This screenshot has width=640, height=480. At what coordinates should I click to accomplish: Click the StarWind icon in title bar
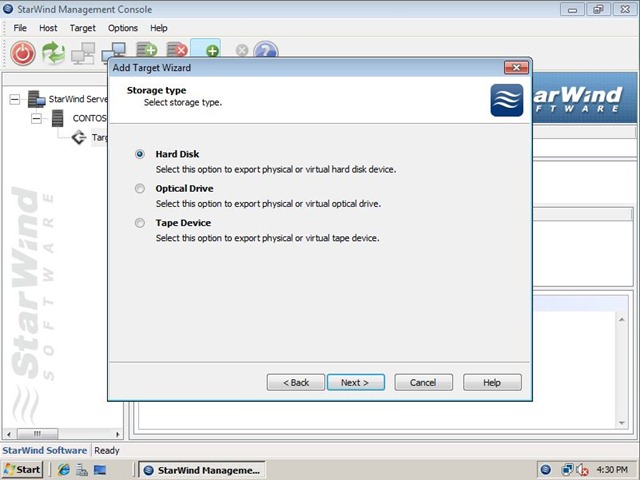point(8,9)
